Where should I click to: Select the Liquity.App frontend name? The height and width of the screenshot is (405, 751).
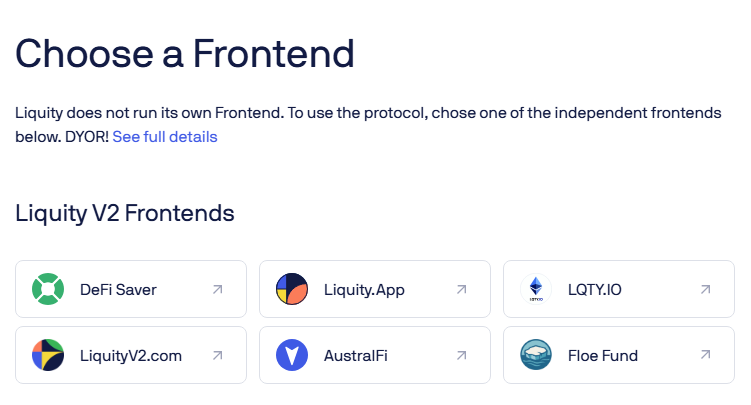click(x=364, y=290)
